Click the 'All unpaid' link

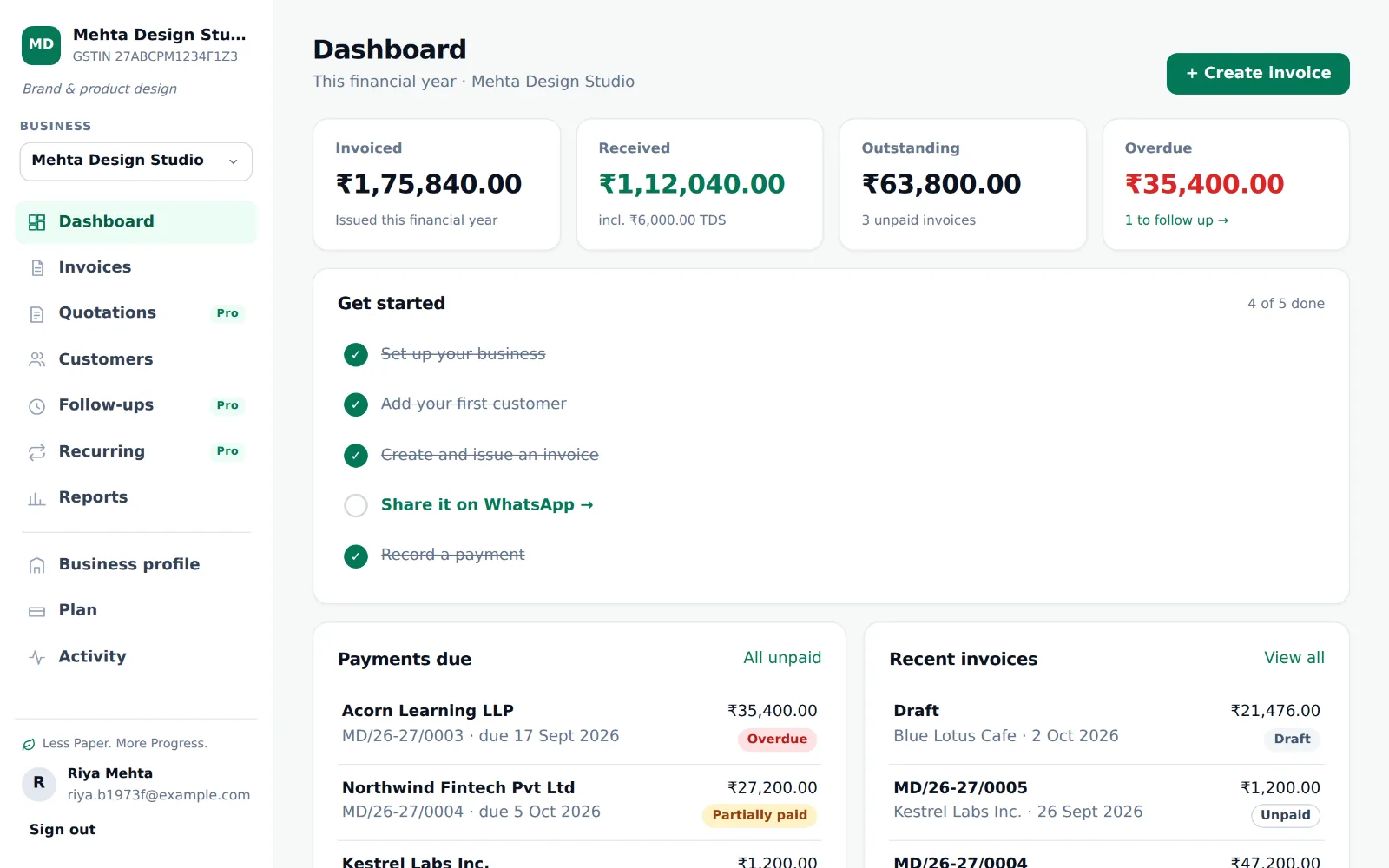782,658
